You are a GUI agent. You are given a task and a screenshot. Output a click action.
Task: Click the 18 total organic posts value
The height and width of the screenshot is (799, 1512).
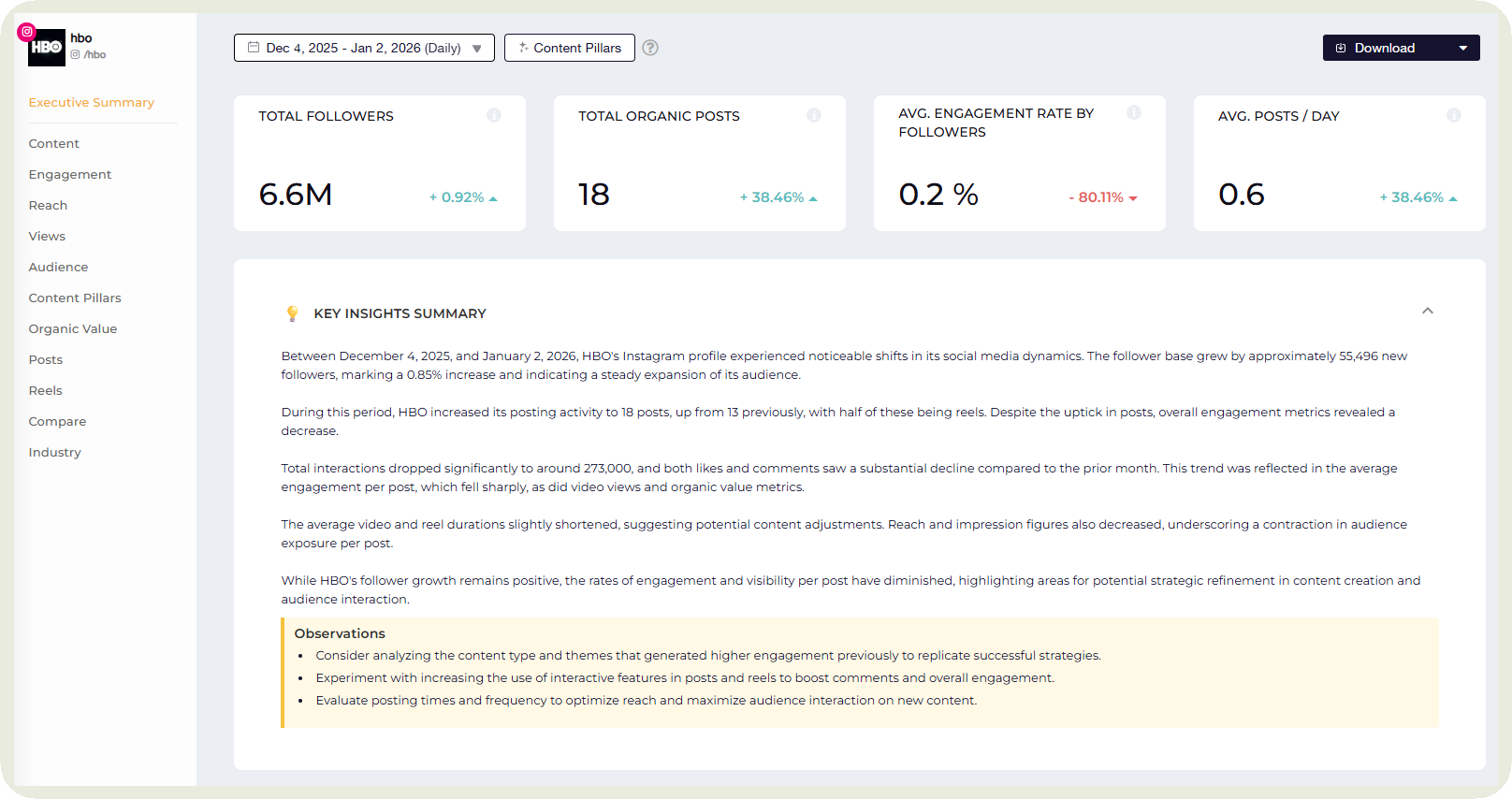pyautogui.click(x=594, y=195)
